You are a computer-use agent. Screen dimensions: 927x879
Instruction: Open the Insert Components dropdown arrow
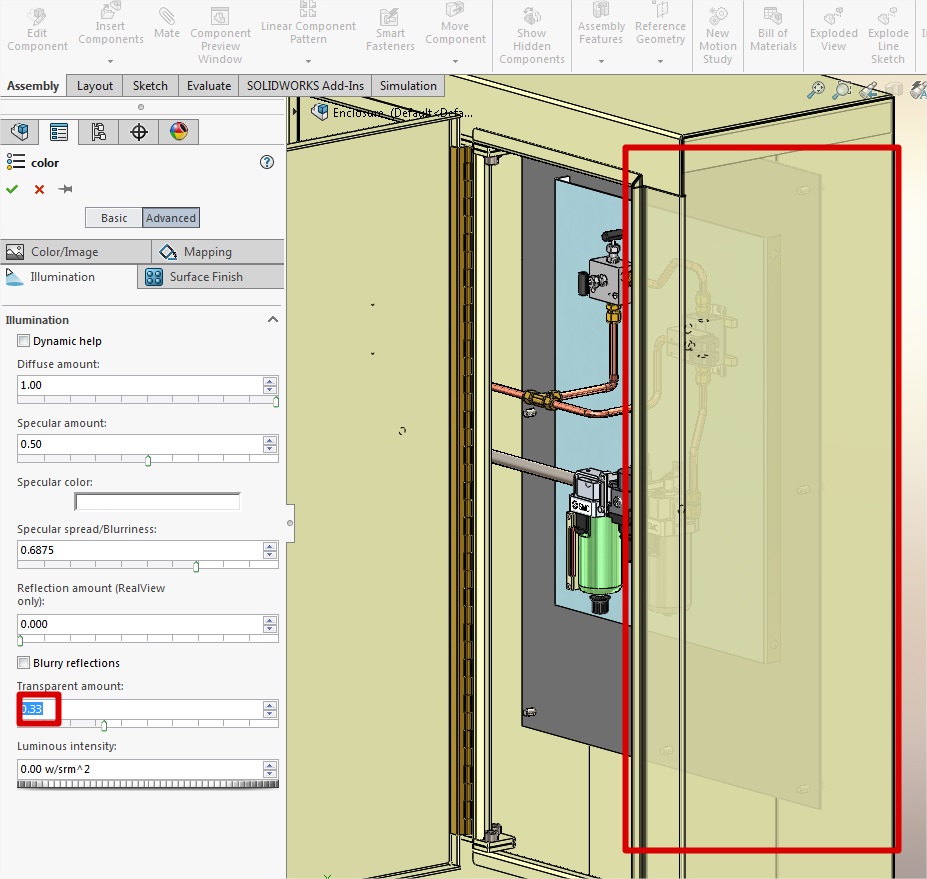111,61
